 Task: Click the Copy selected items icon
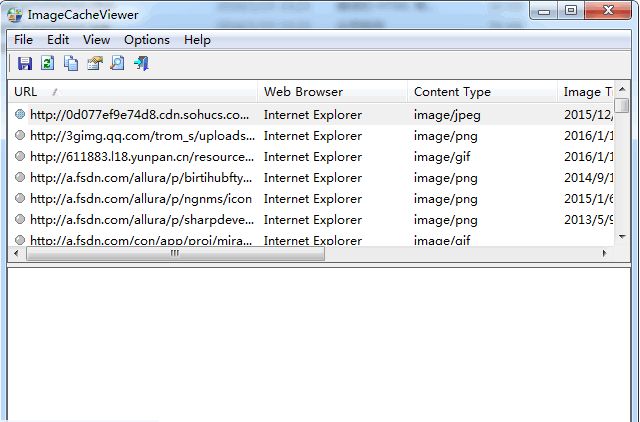tap(71, 63)
